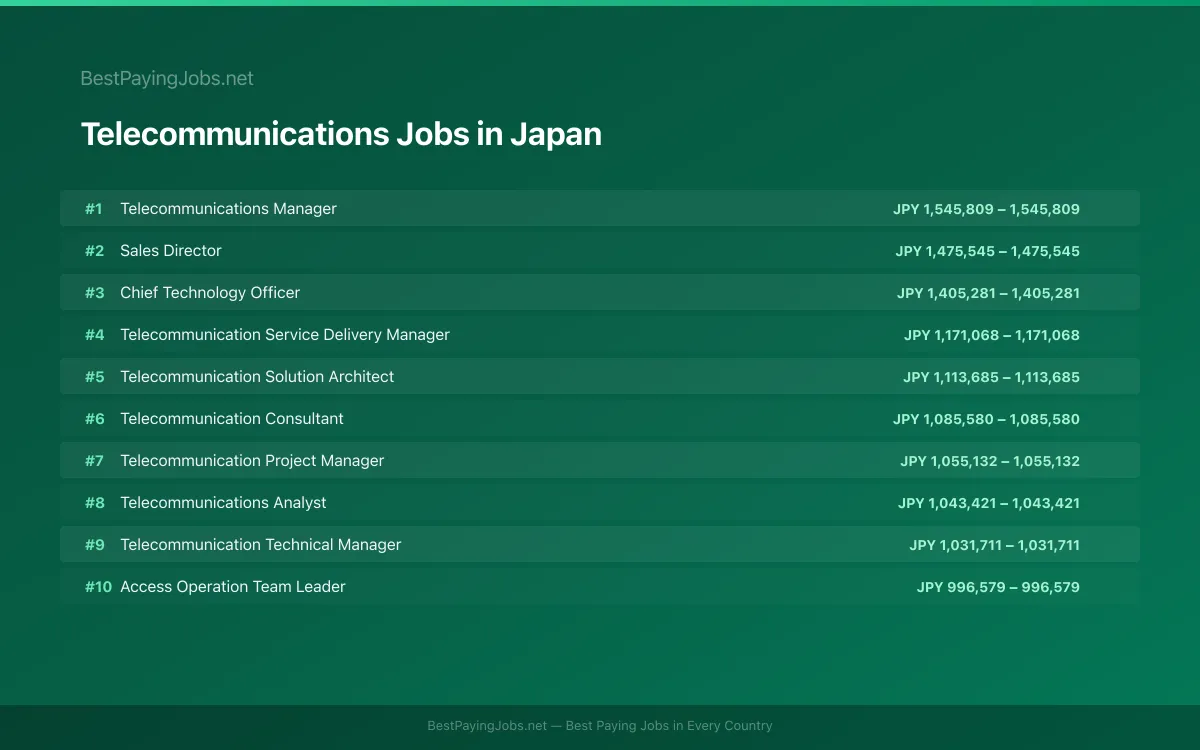Select the Sales Director job title

tap(171, 251)
